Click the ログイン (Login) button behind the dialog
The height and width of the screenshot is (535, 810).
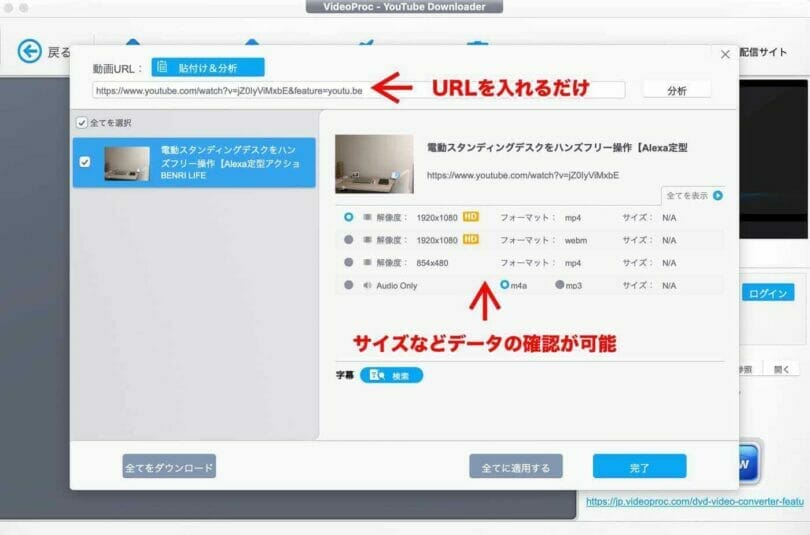click(x=768, y=293)
